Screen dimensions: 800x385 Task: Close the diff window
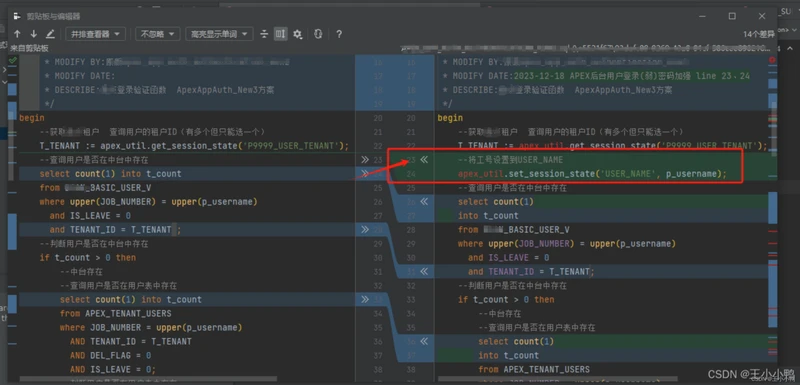pyautogui.click(x=762, y=16)
